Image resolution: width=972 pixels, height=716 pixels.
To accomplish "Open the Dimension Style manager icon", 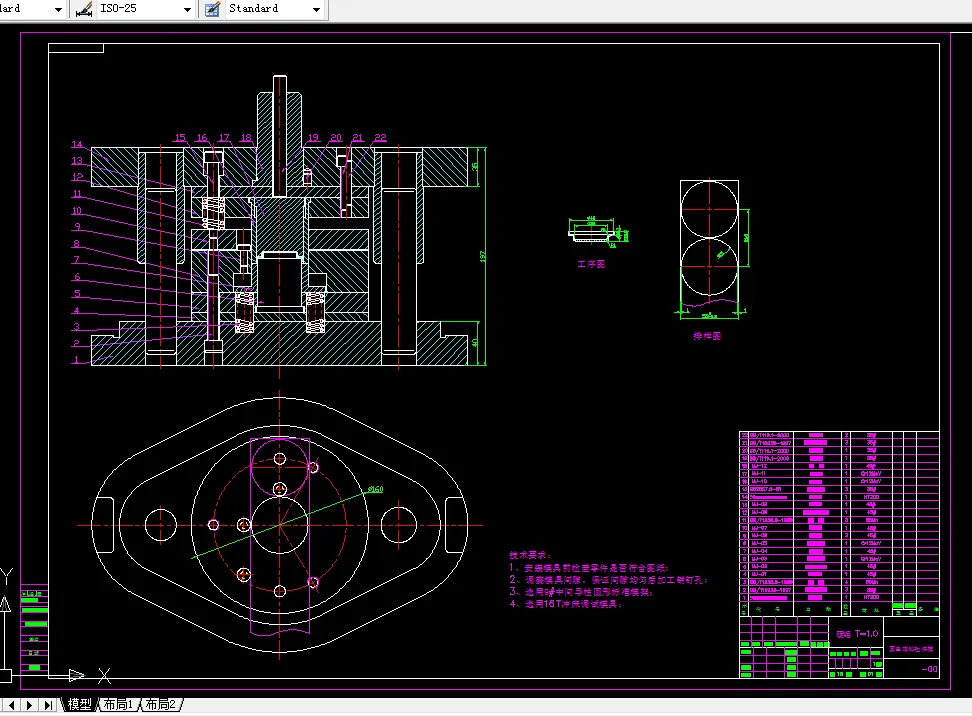I will click(84, 9).
